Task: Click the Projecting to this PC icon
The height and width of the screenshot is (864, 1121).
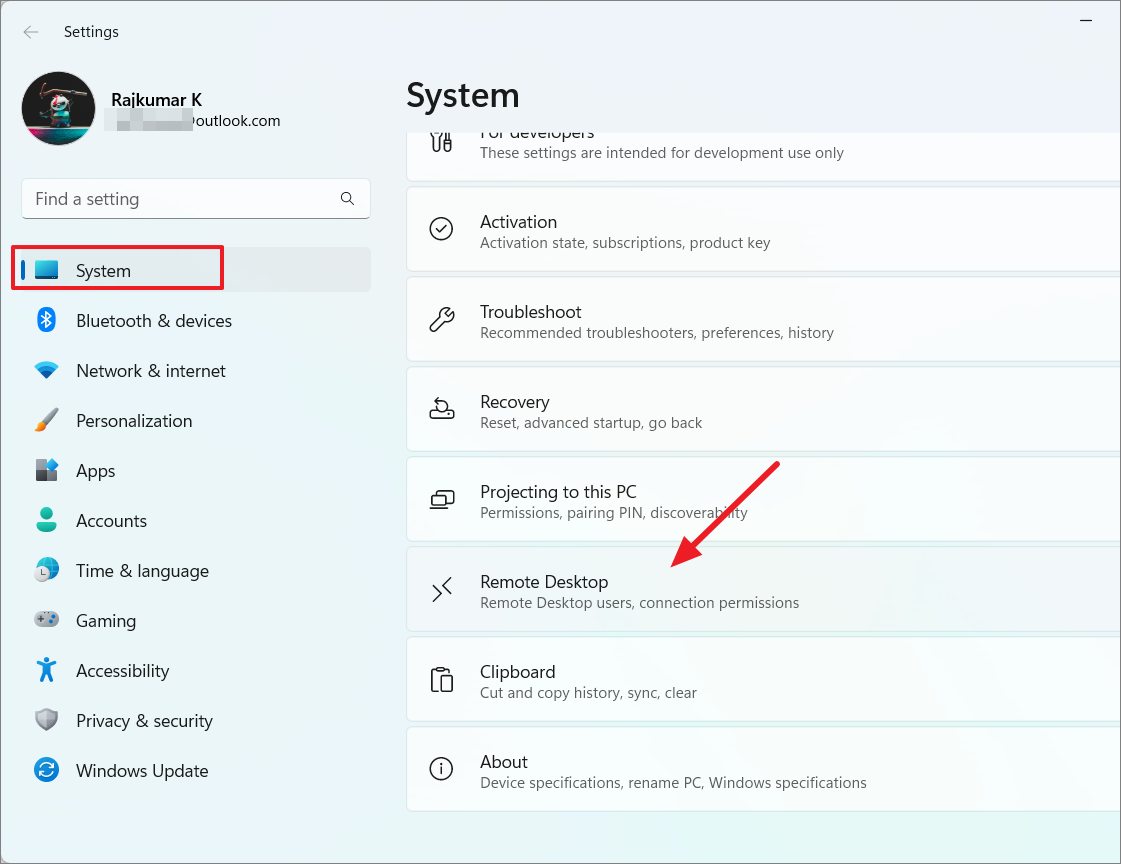Action: (441, 499)
